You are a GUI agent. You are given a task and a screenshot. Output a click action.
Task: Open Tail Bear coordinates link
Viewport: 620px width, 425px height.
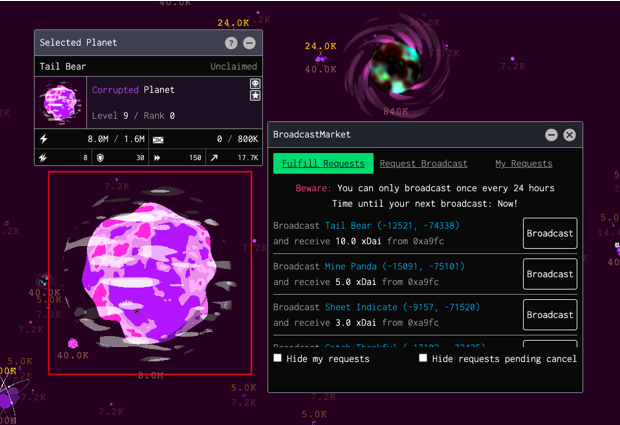pos(392,226)
